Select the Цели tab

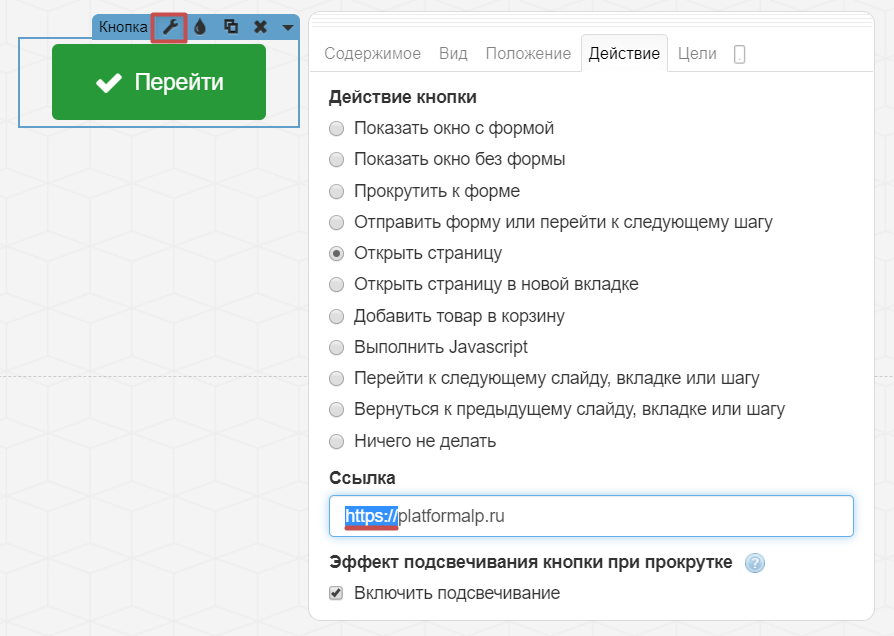click(x=697, y=54)
